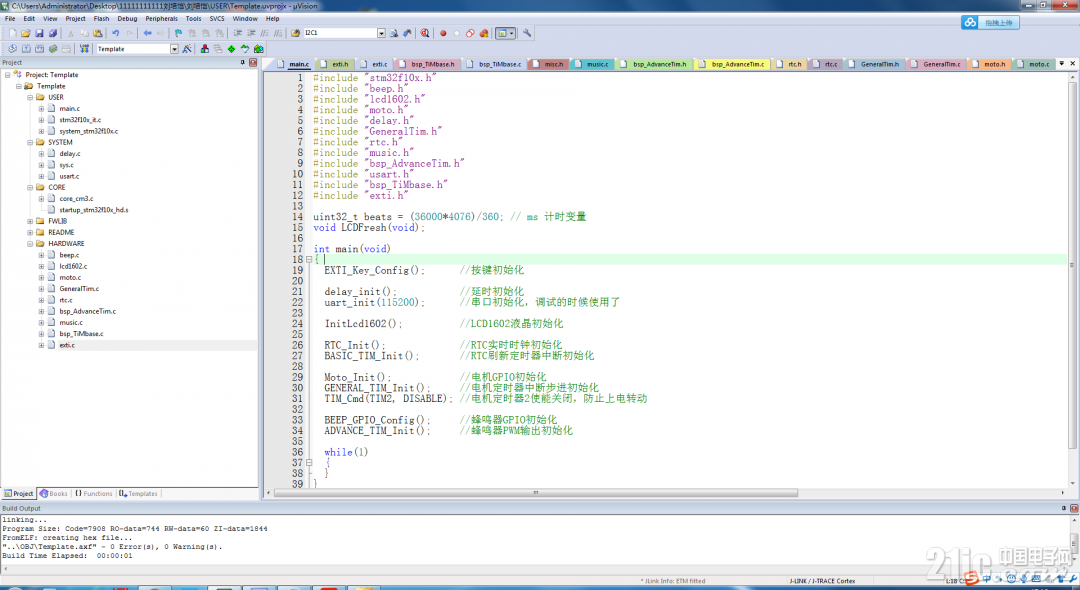
Task: Click the Batch Build icon
Action: click(x=52, y=49)
